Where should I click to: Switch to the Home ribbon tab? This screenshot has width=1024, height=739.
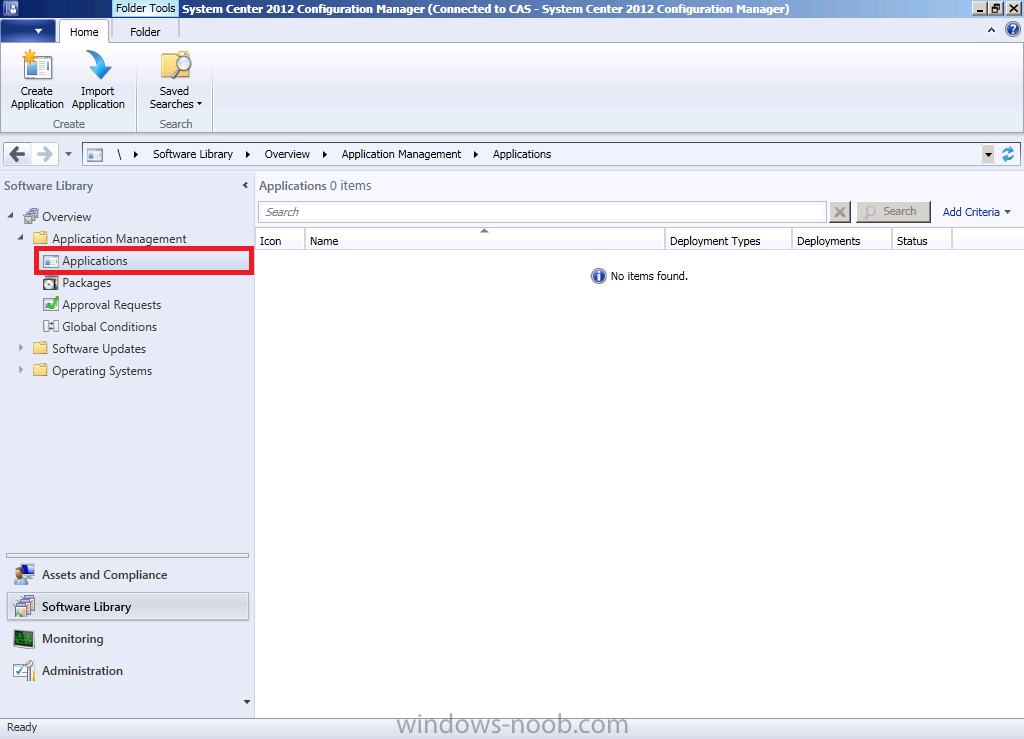click(84, 32)
